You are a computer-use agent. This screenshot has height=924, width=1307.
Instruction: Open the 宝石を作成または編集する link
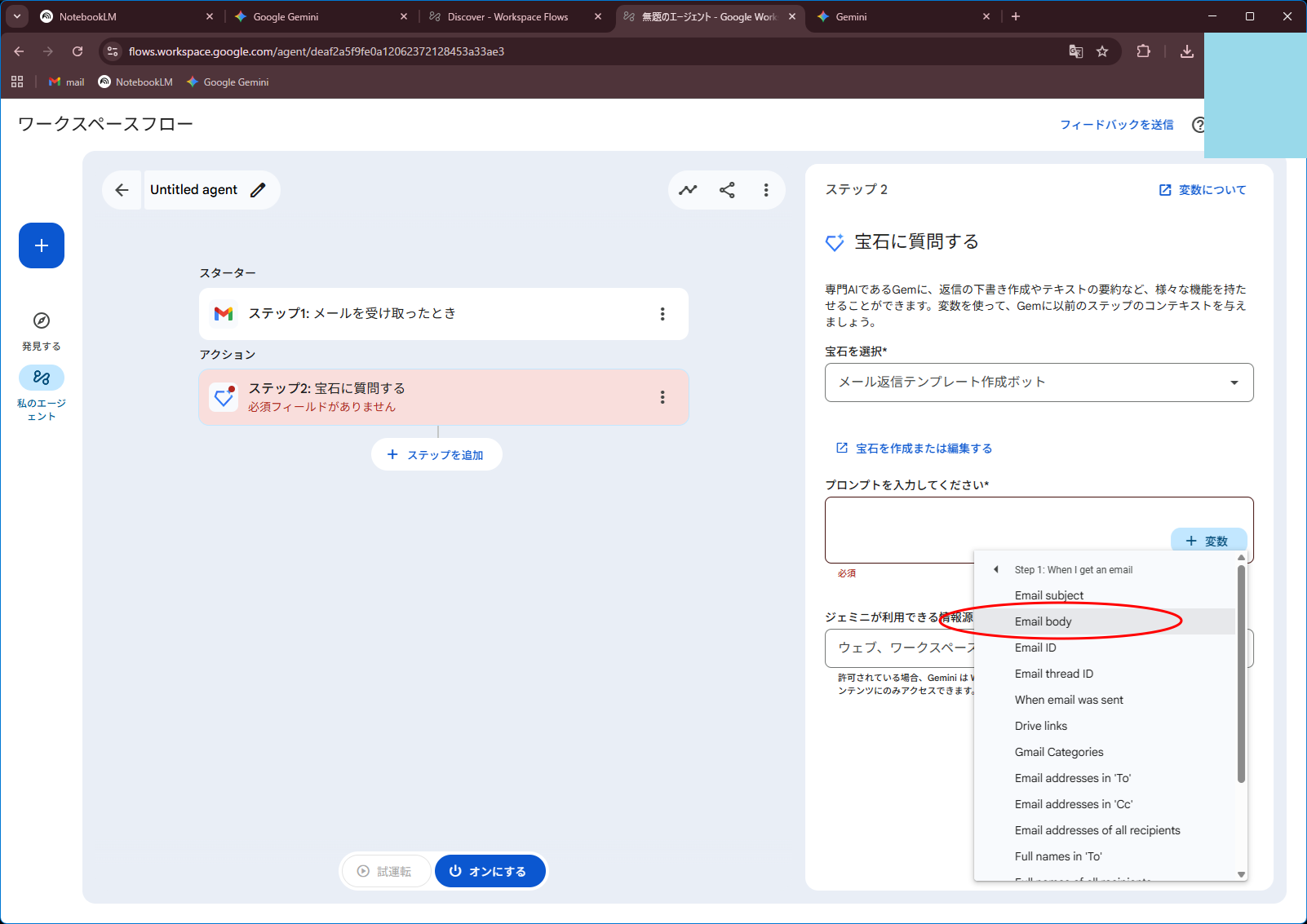pos(924,449)
